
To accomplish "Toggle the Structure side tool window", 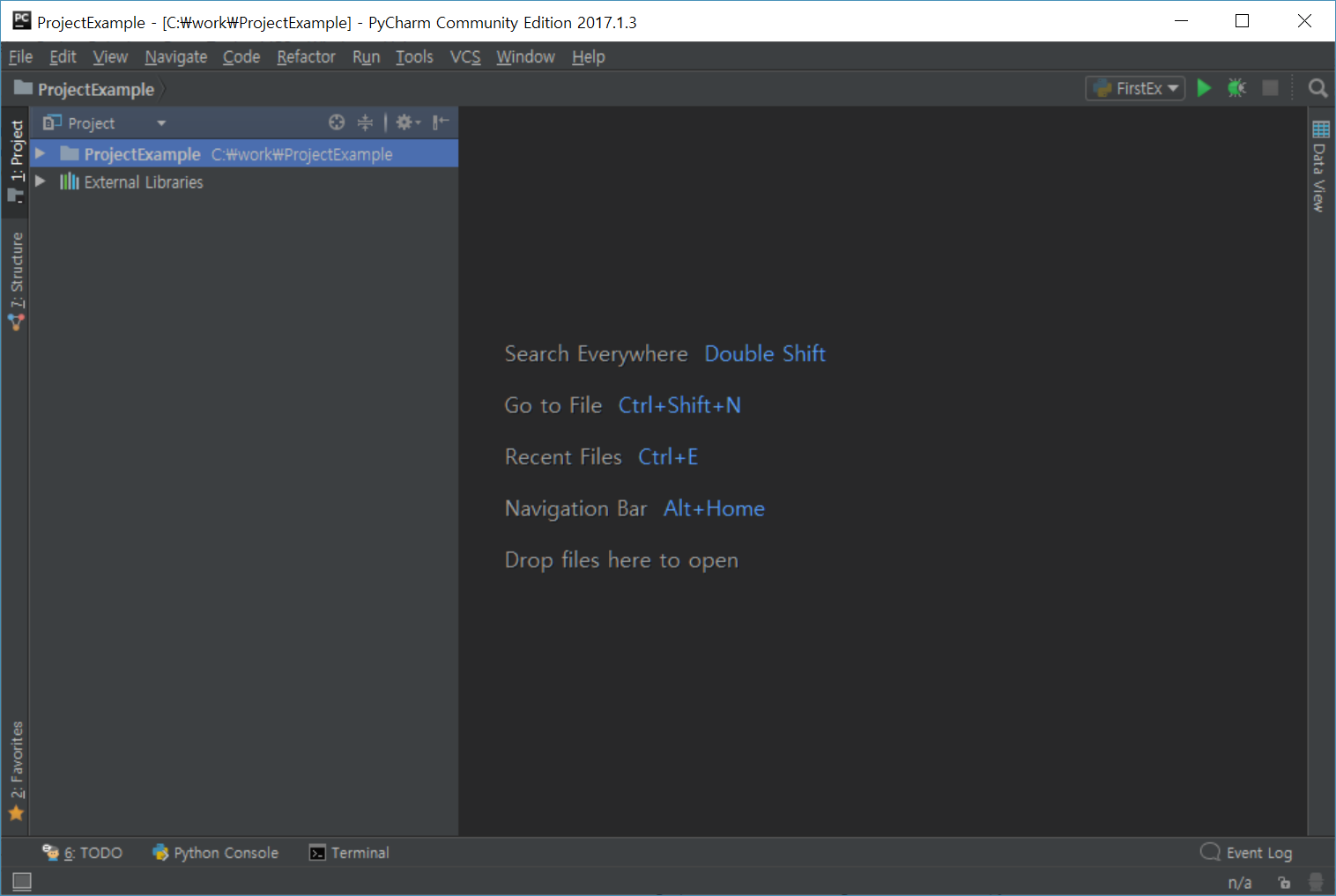I will point(17,280).
